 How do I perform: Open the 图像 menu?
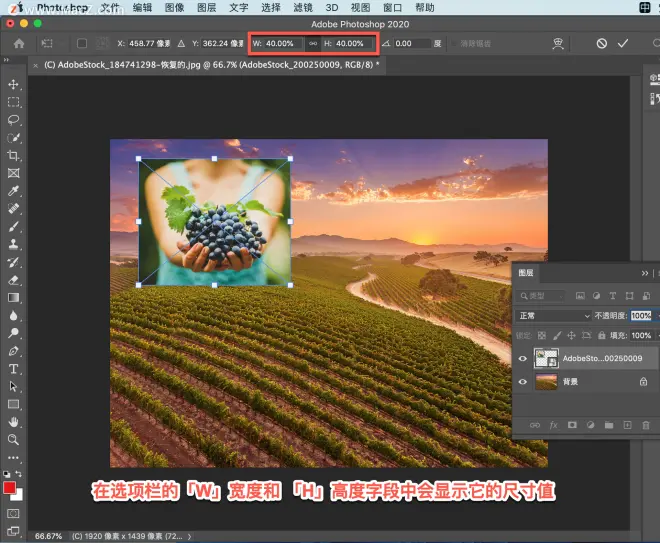point(174,8)
